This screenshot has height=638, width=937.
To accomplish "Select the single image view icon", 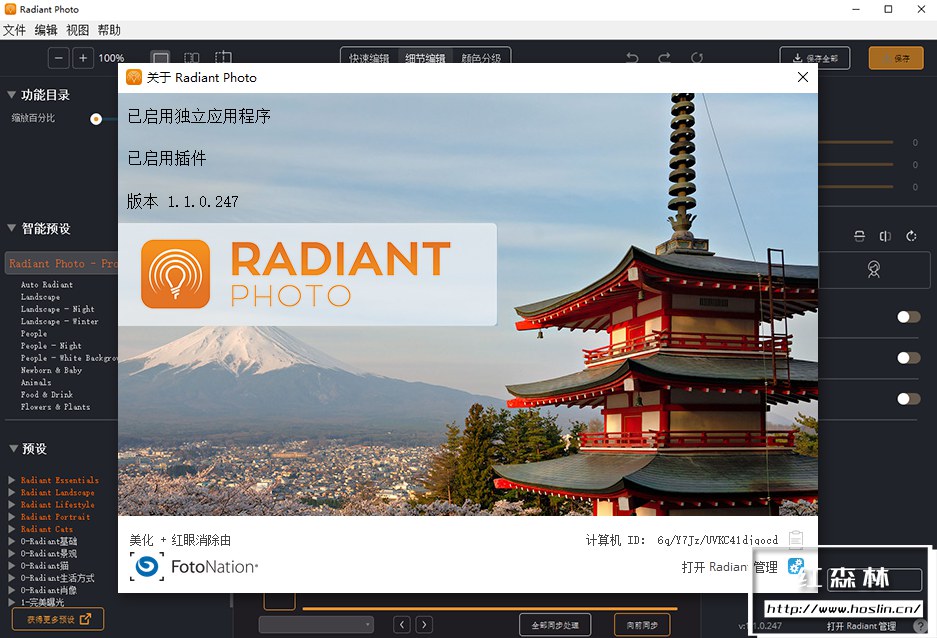I will point(160,58).
